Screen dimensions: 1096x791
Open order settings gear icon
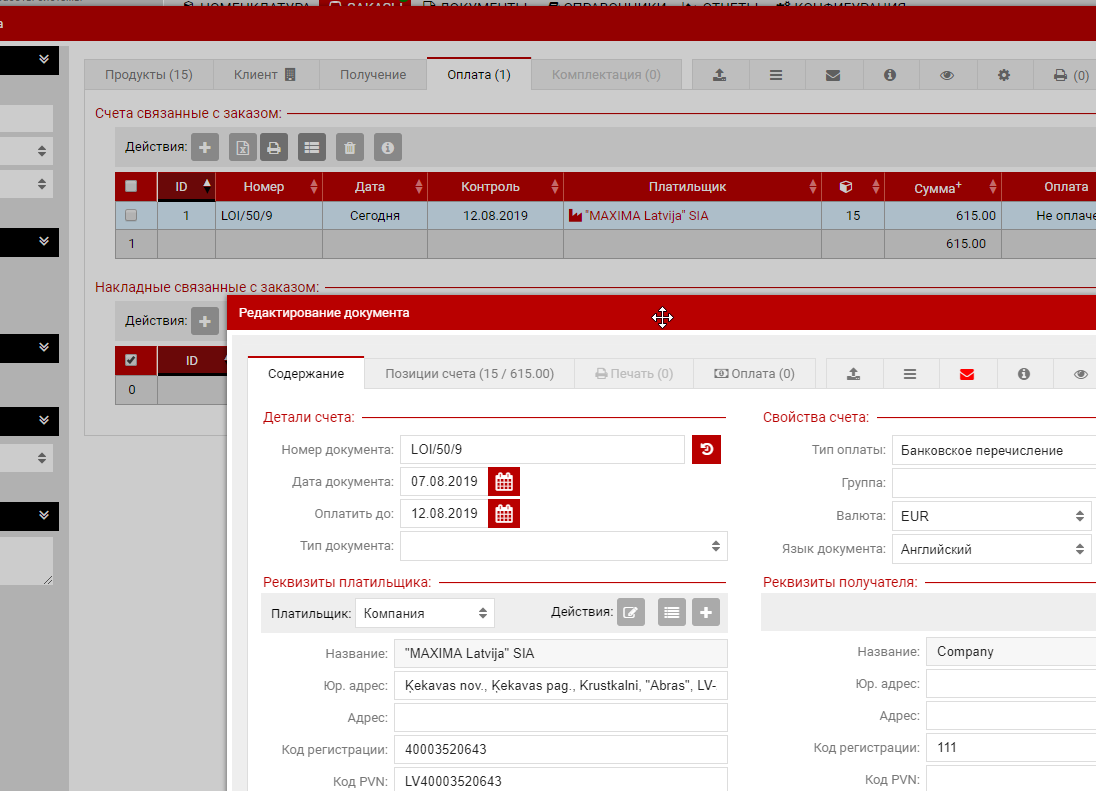(x=1004, y=75)
